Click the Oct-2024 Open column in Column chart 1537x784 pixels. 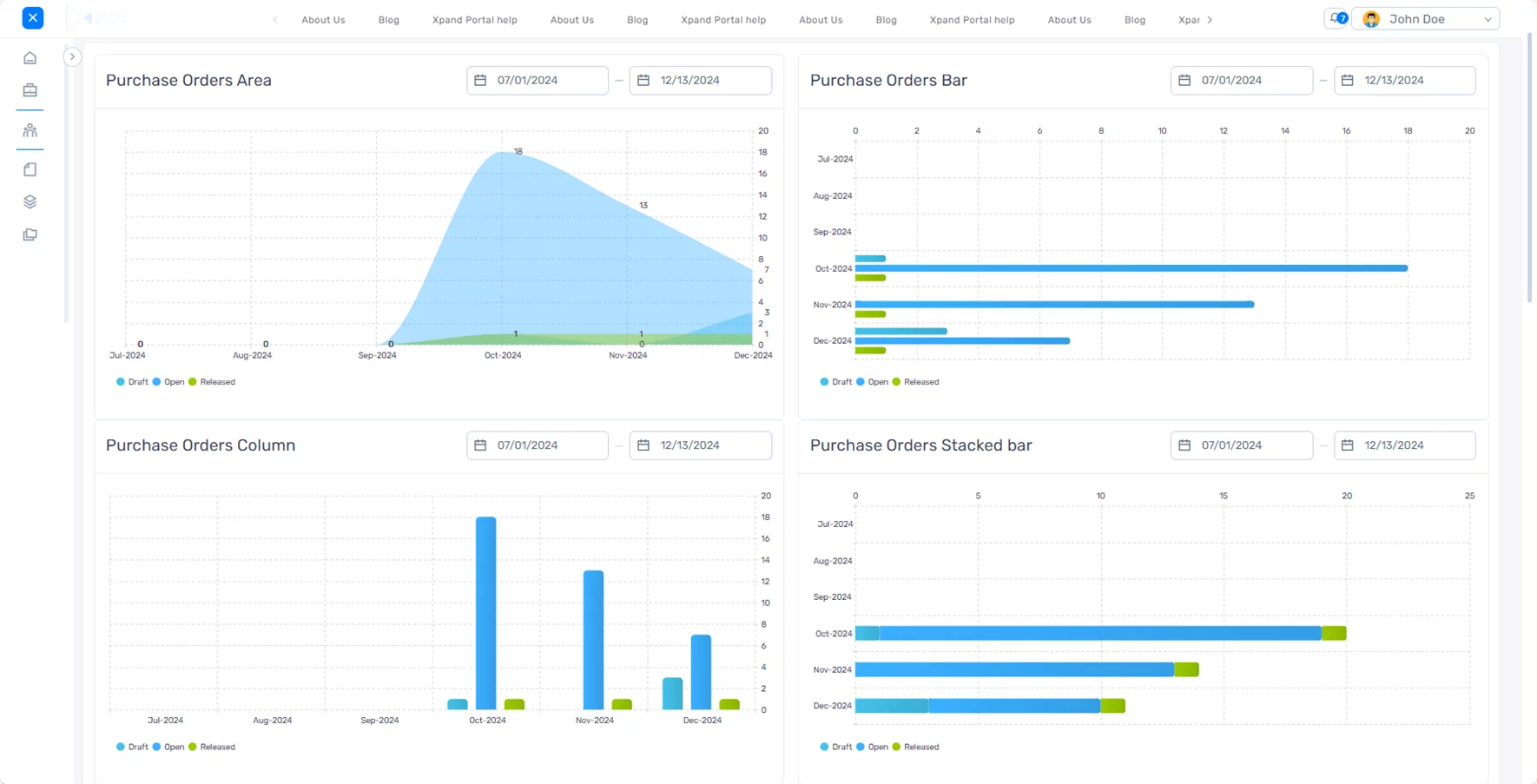[486, 613]
